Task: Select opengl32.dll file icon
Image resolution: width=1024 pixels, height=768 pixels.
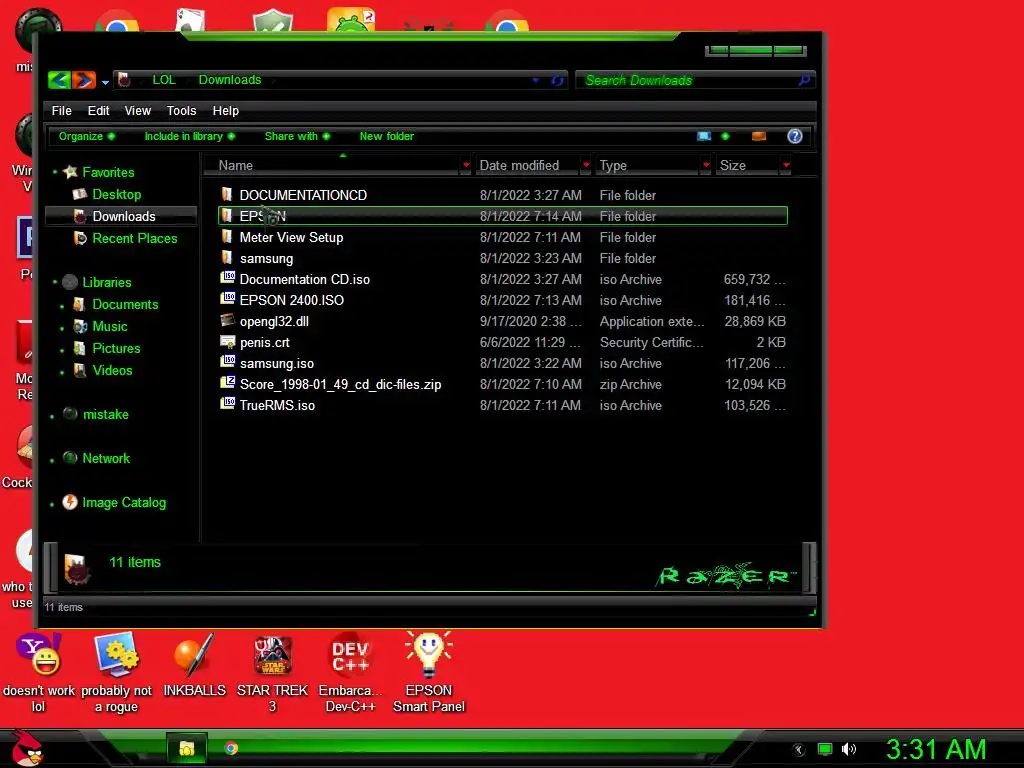Action: click(227, 320)
